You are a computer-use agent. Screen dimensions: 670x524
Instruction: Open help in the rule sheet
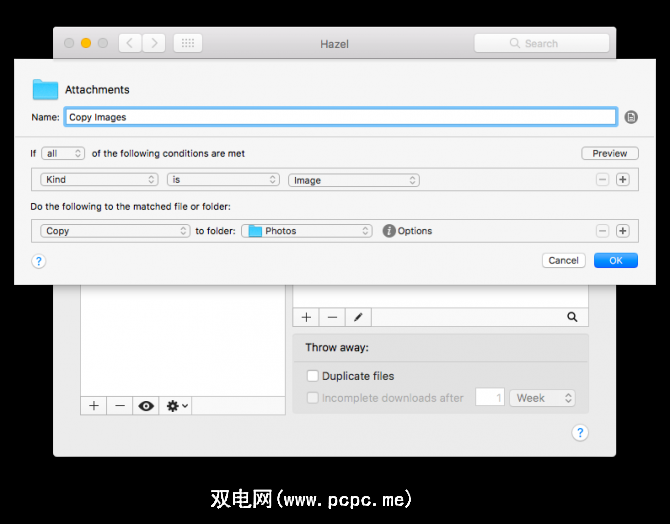pos(38,261)
